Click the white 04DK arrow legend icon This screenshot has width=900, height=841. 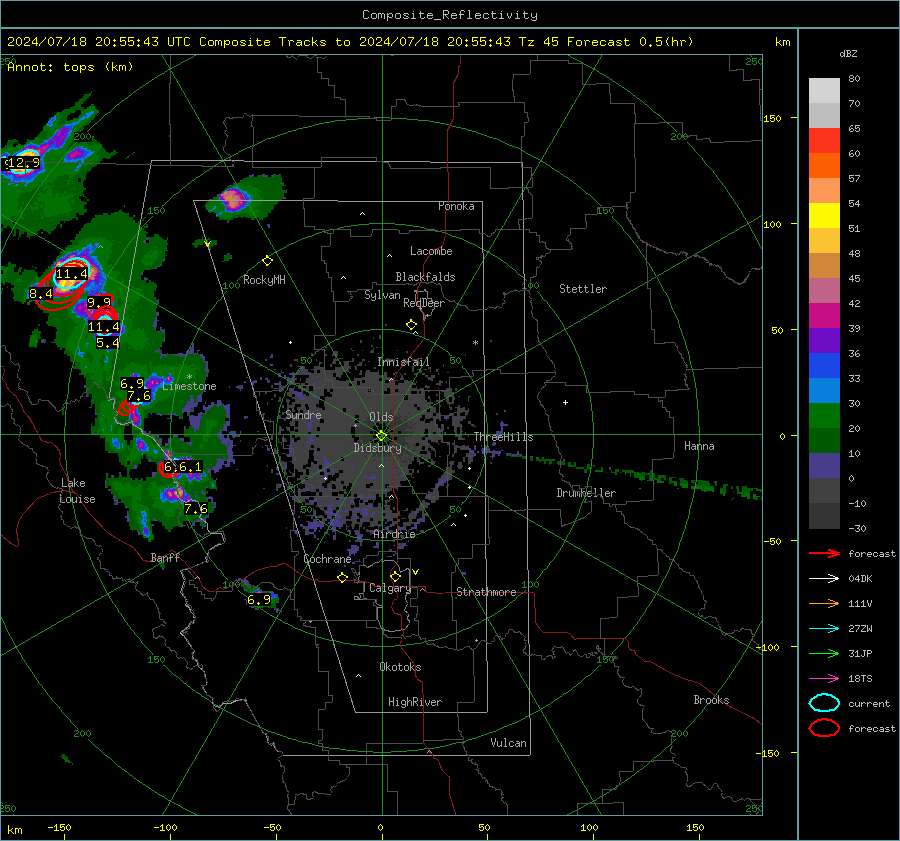click(824, 578)
